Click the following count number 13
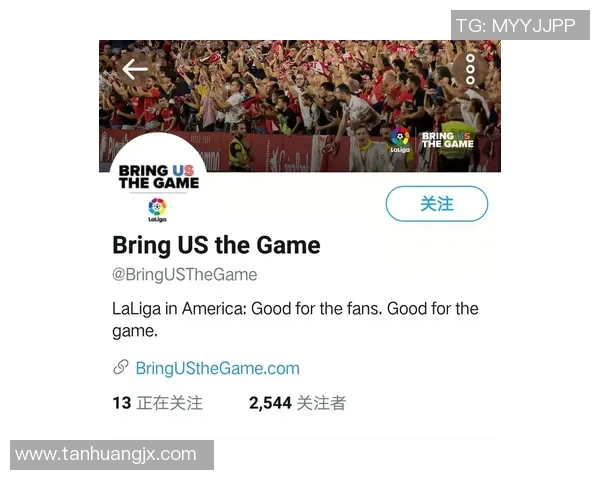The height and width of the screenshot is (480, 600). (x=122, y=403)
